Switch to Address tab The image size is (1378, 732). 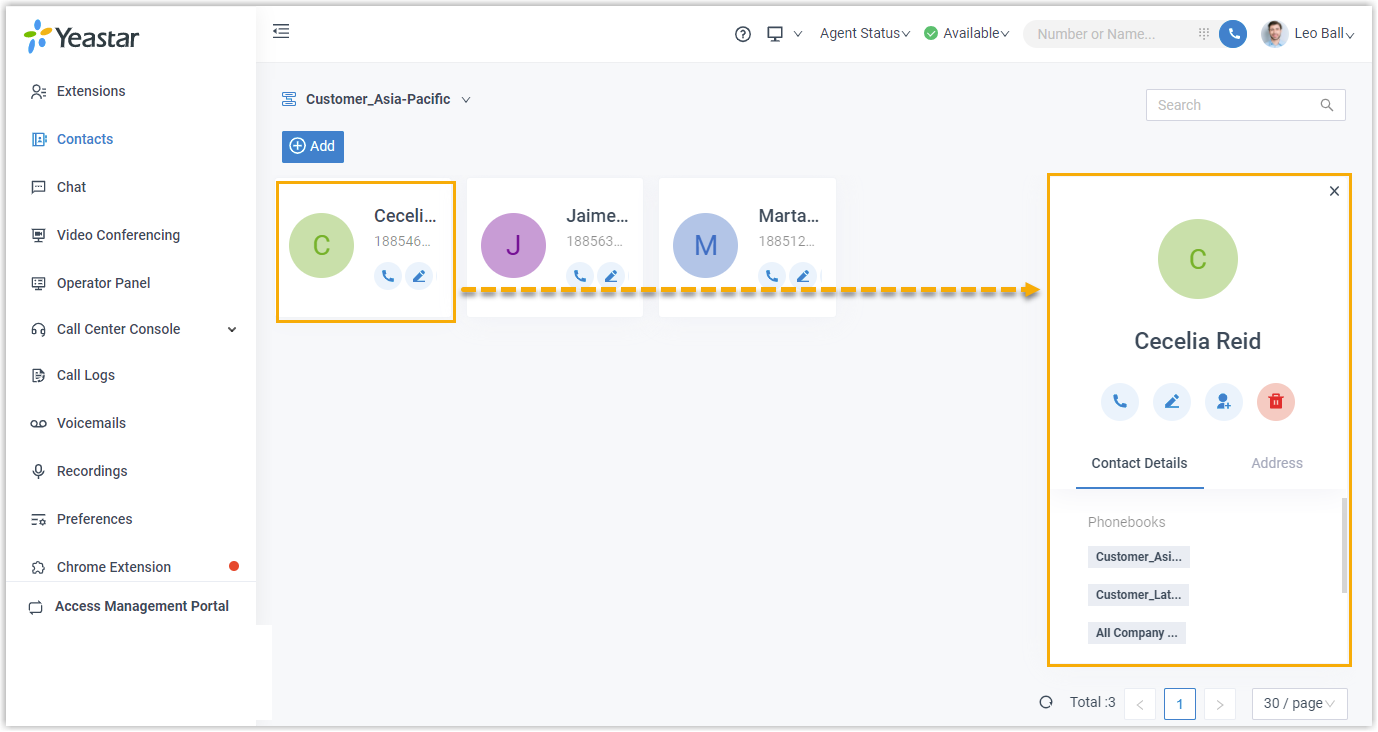pos(1277,463)
